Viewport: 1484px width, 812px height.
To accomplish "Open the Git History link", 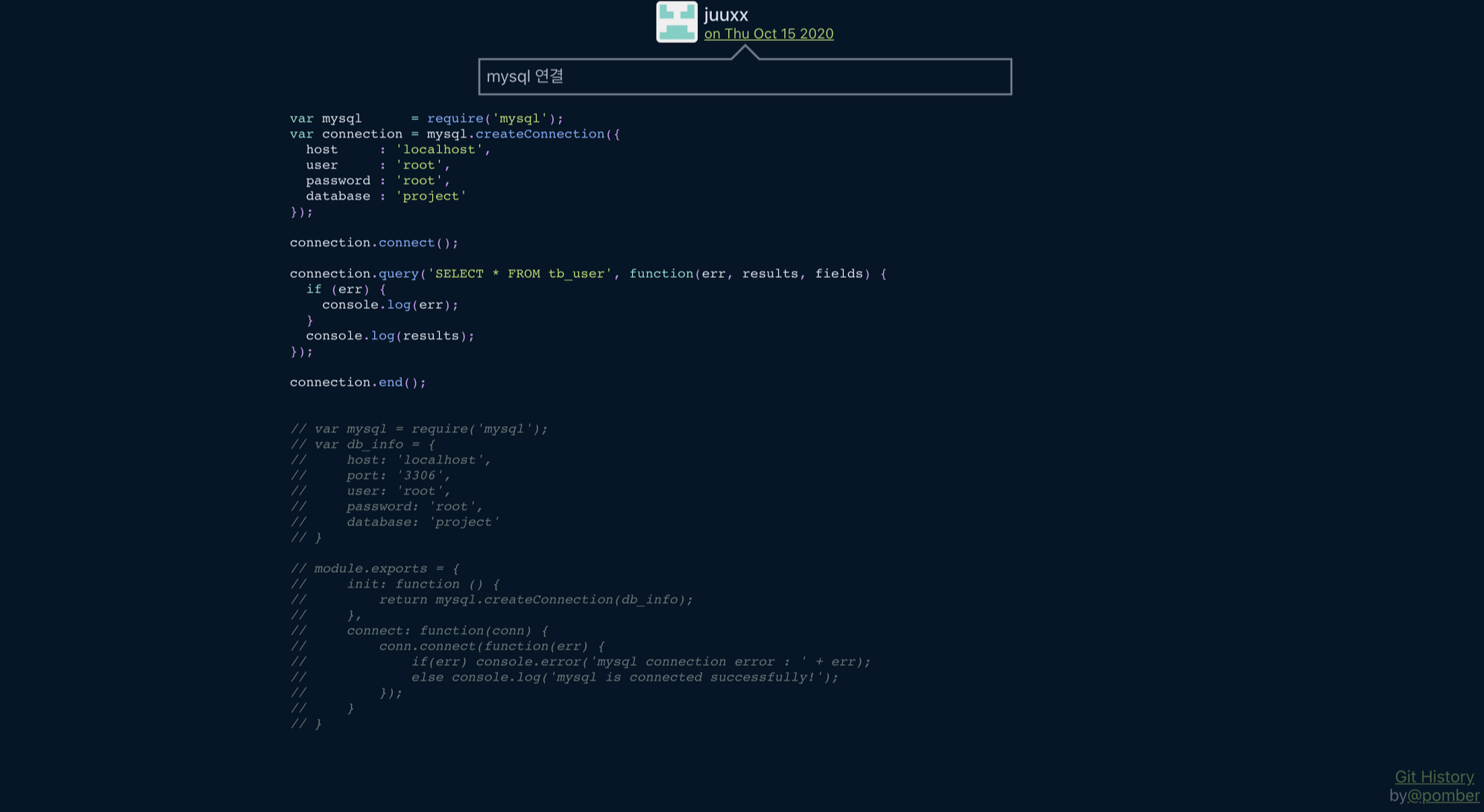I will click(x=1433, y=776).
